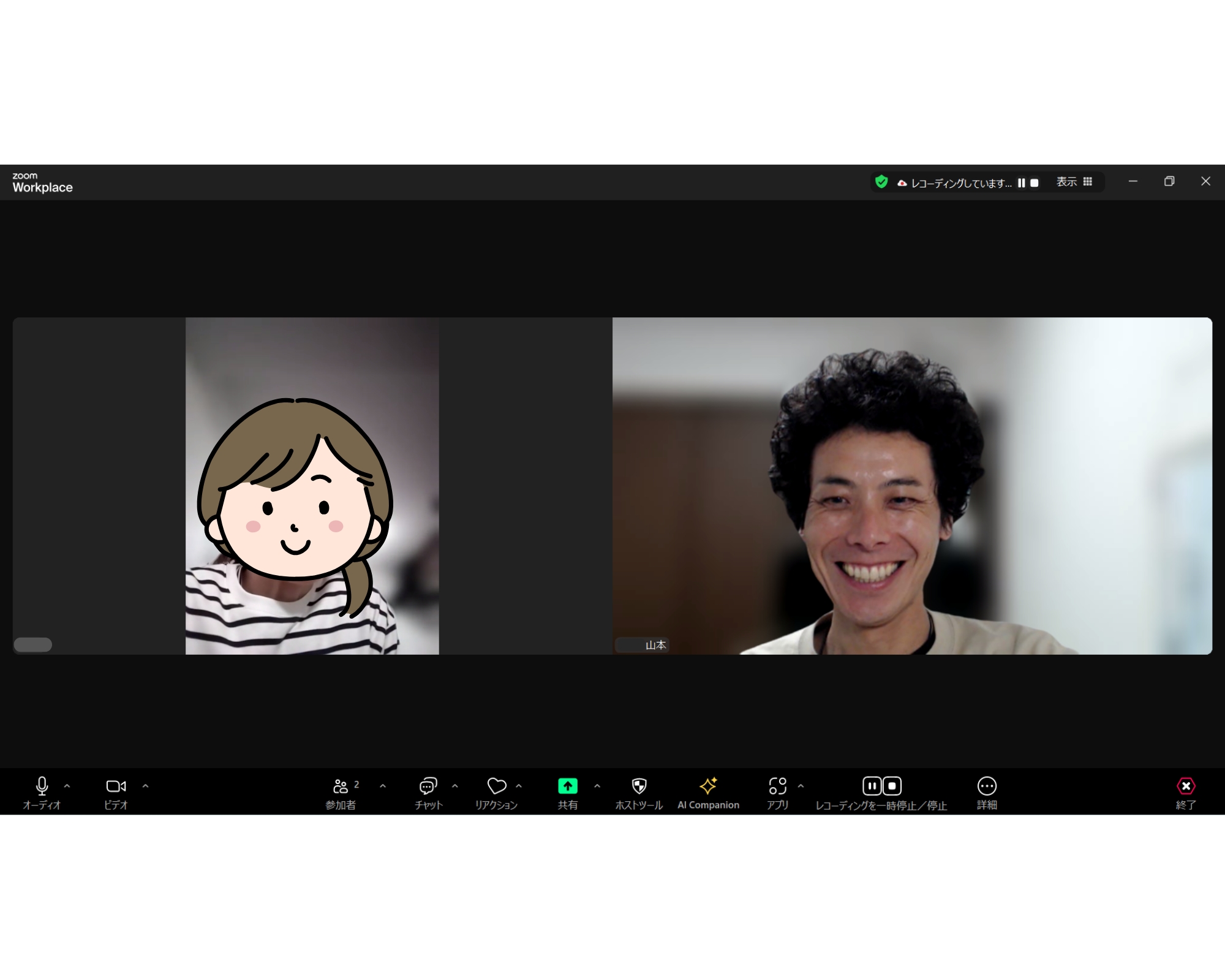1225x980 pixels.
Task: Stop recording in bottom toolbar
Action: (892, 786)
